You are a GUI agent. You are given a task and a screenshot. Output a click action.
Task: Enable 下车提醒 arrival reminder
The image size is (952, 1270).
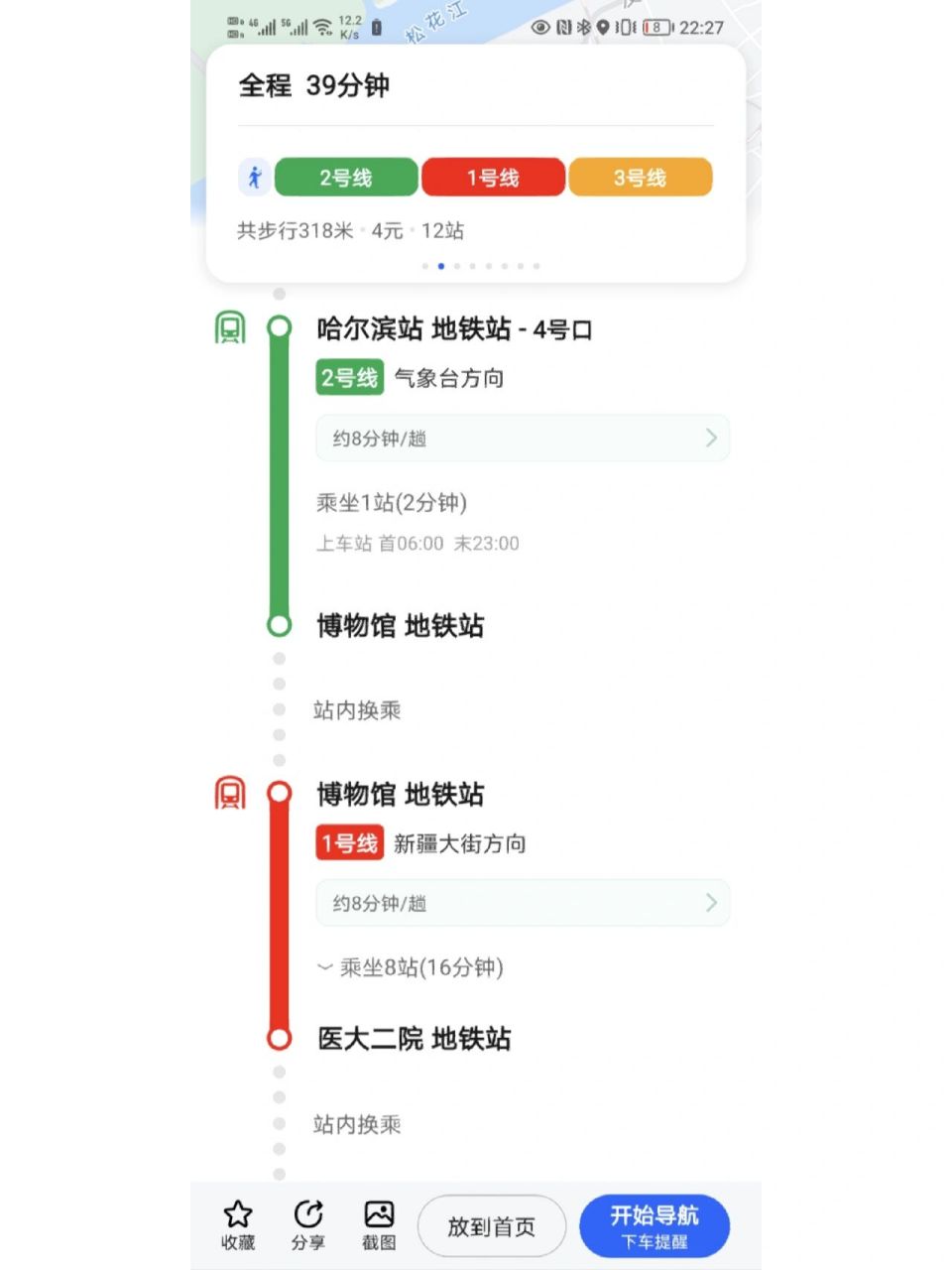654,1240
